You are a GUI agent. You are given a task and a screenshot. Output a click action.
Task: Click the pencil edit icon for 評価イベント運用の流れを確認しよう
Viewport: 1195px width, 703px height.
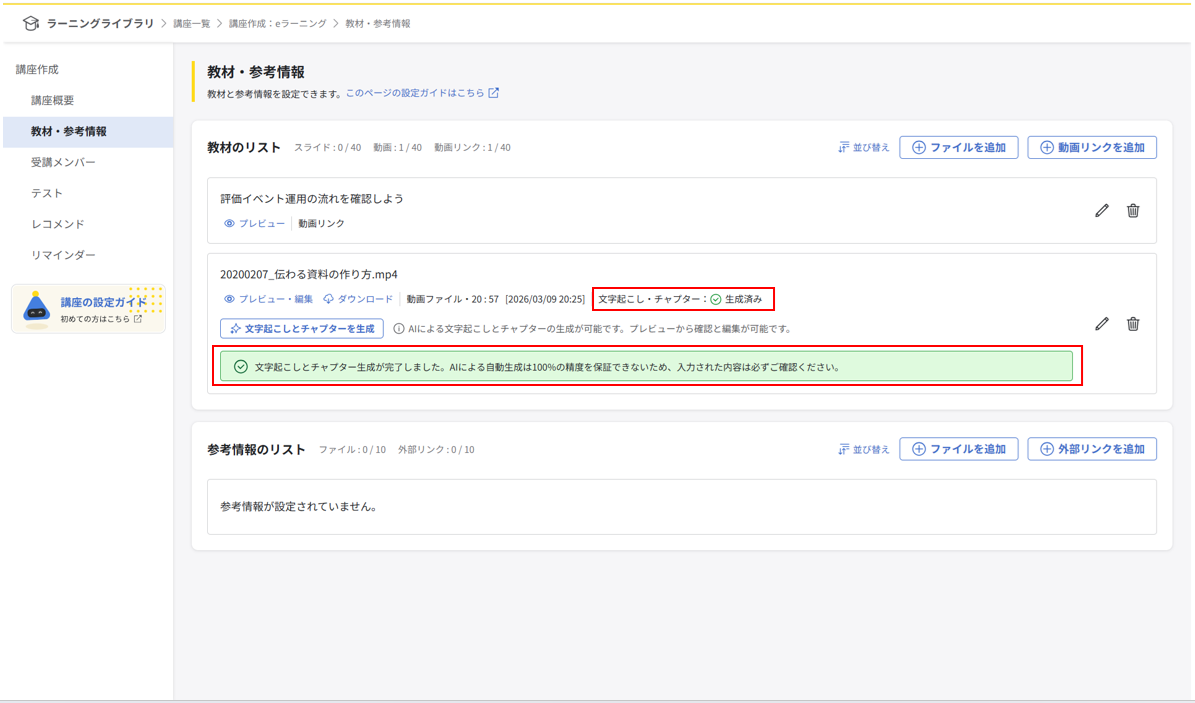(x=1102, y=211)
